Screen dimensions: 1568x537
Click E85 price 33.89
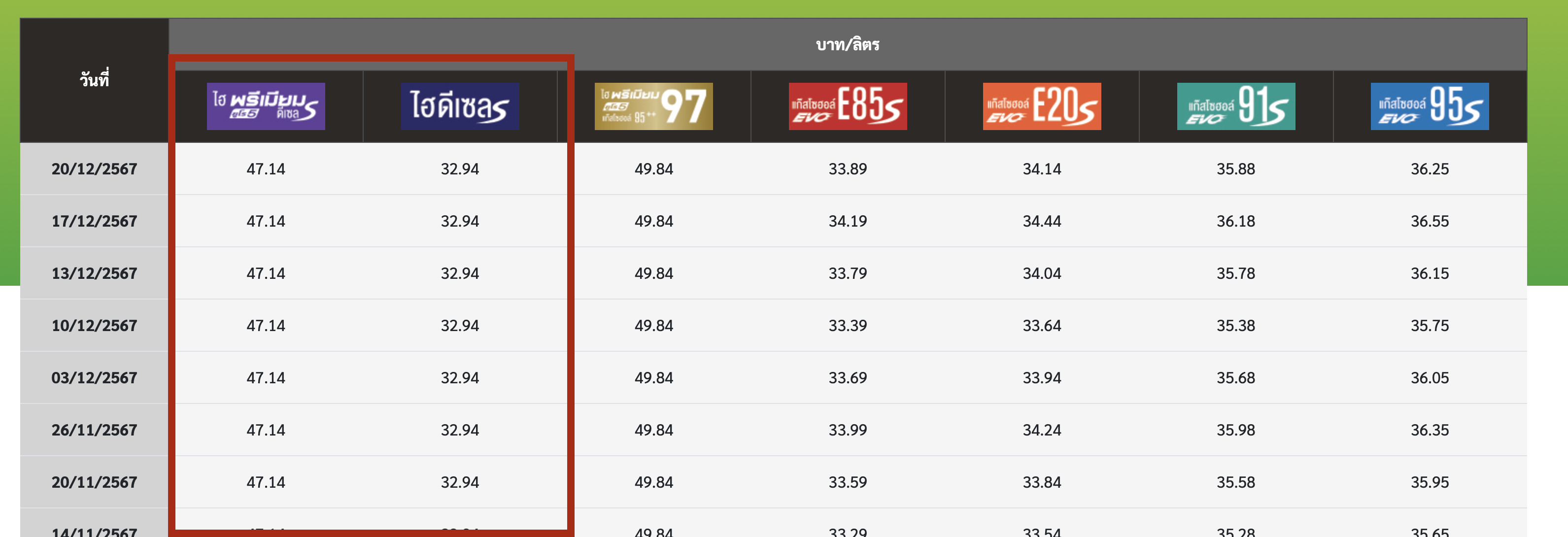(847, 168)
